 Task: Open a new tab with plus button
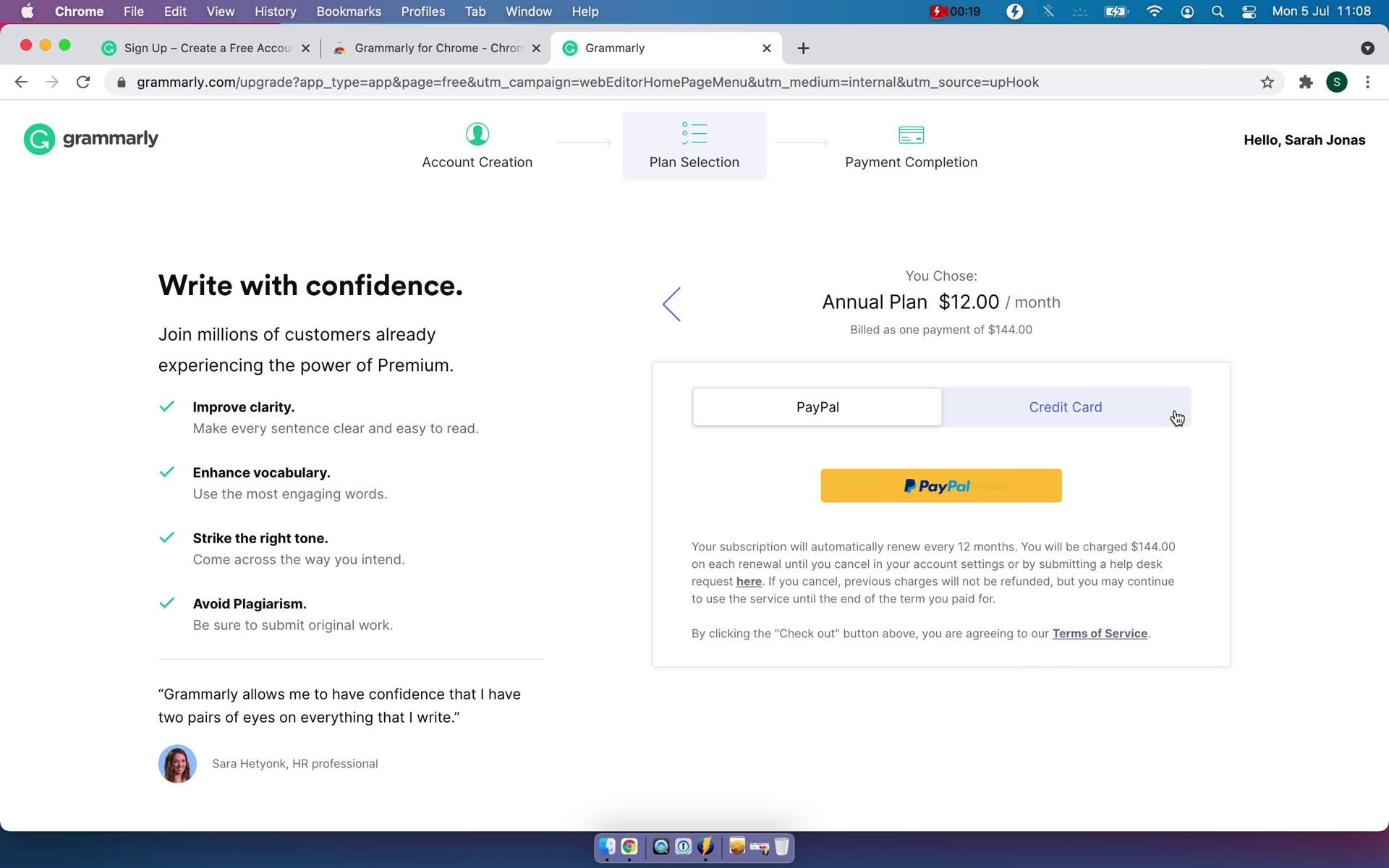pos(803,48)
